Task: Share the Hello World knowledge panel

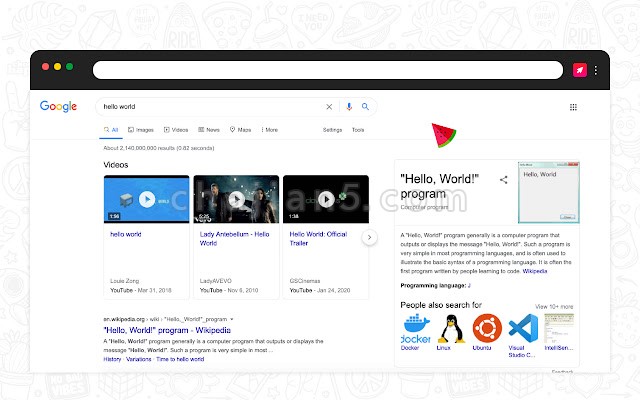Action: coord(504,180)
